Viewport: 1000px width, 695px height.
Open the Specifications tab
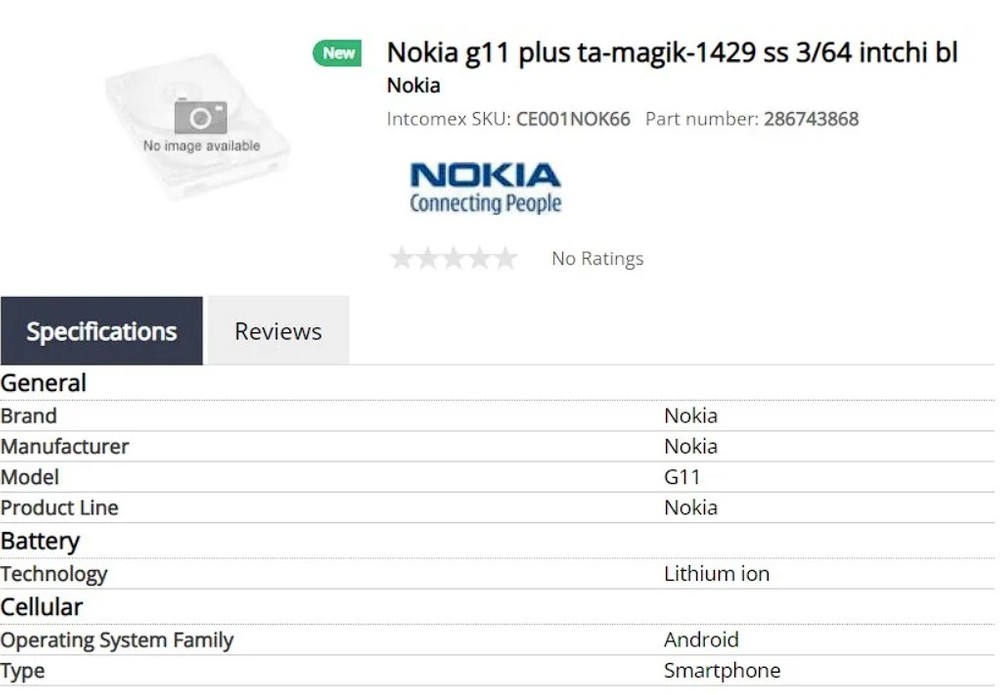click(101, 331)
